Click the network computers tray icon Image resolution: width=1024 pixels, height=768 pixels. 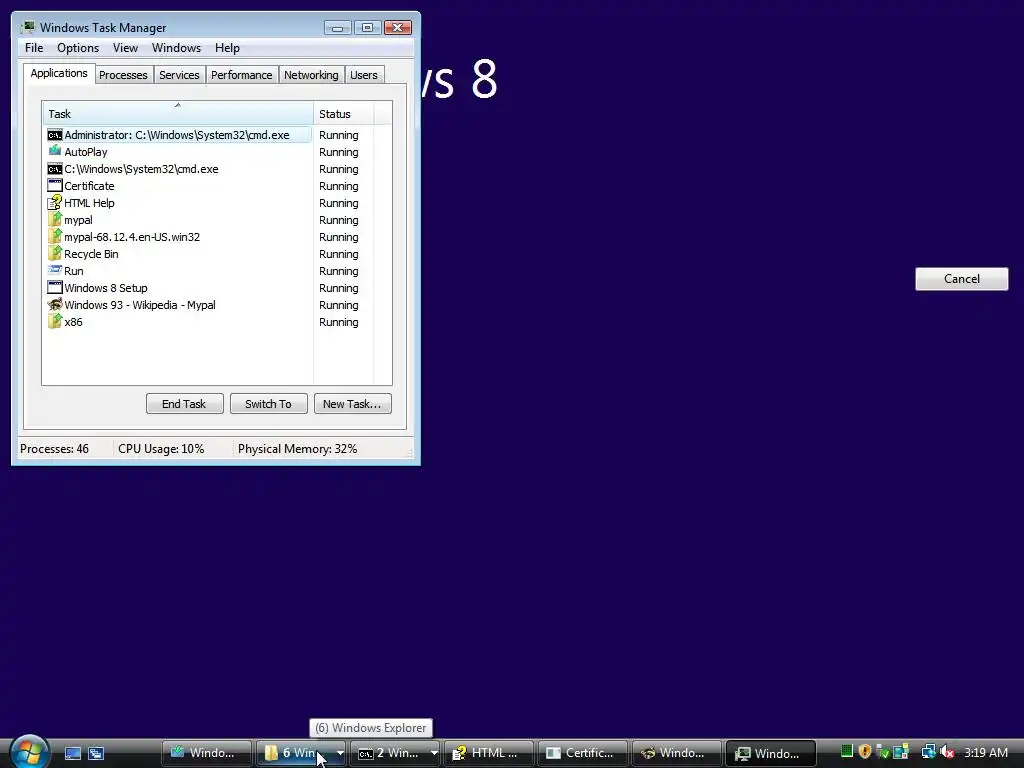pos(928,752)
